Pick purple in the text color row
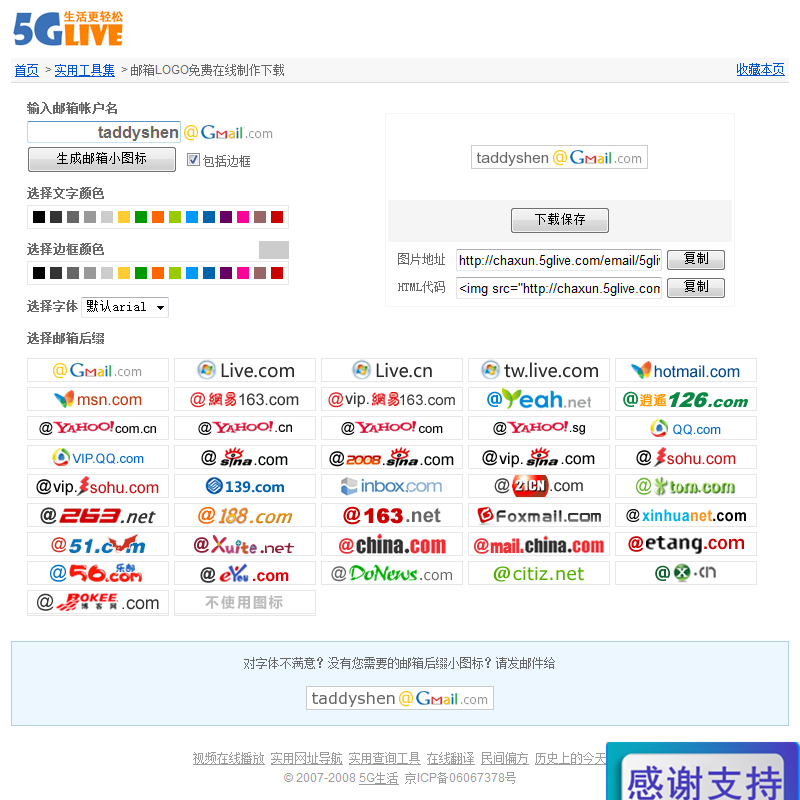 click(x=226, y=217)
